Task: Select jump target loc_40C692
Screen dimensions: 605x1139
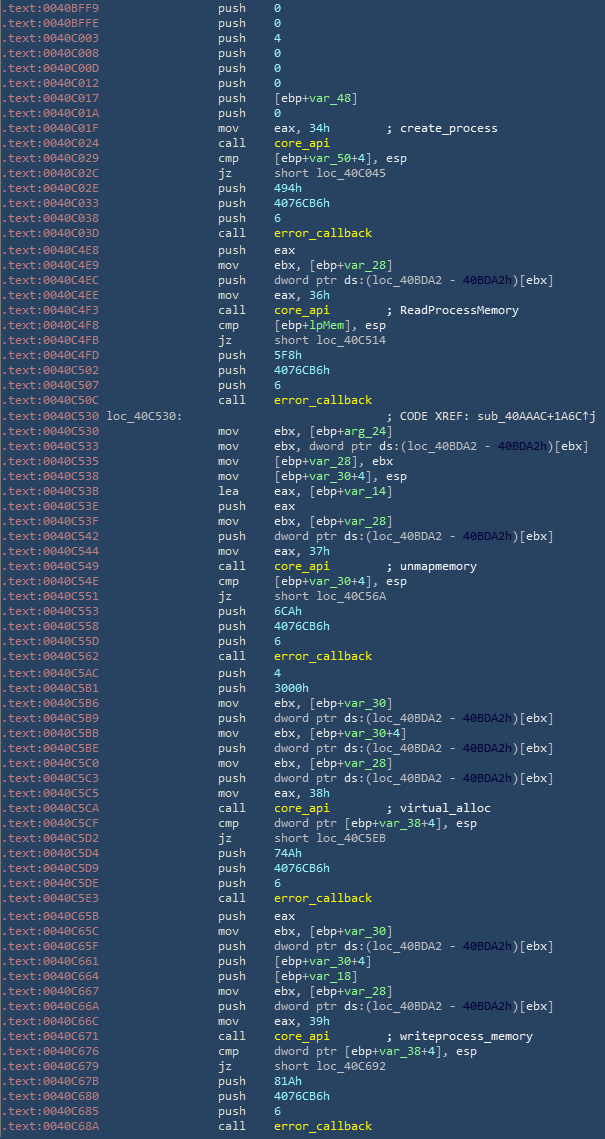Action: click(x=351, y=1066)
